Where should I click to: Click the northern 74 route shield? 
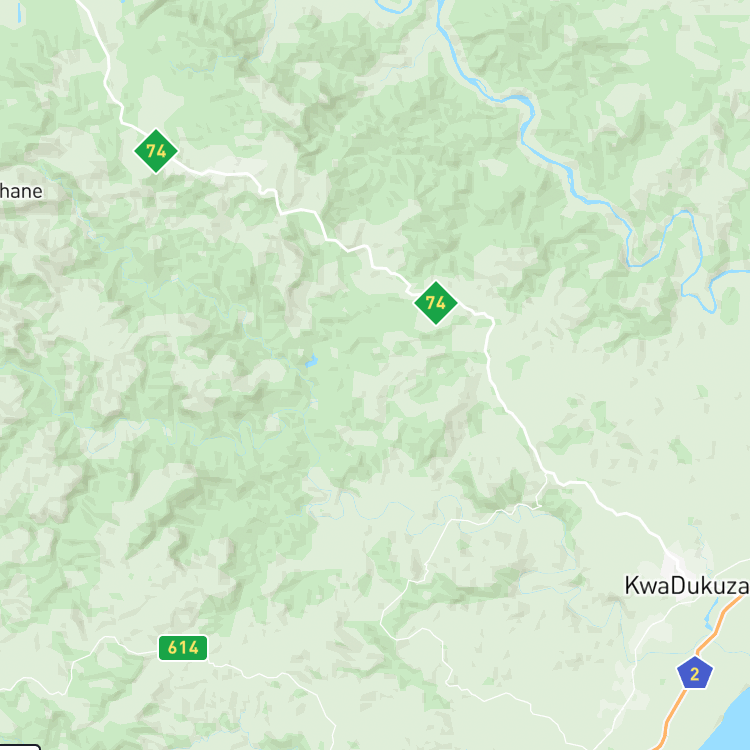tap(156, 151)
